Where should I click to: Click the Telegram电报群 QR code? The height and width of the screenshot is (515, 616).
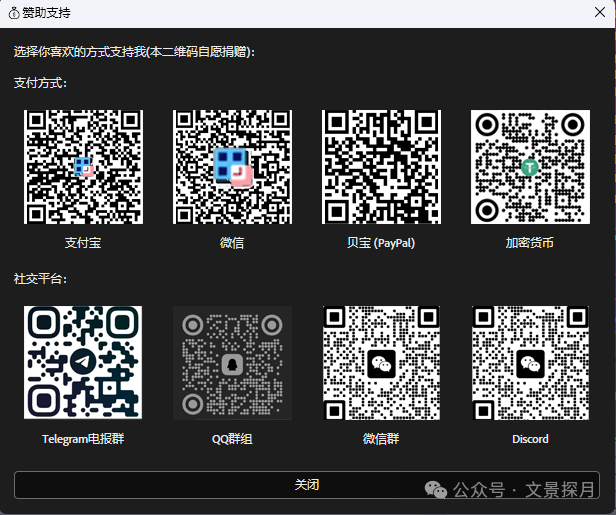[x=83, y=362]
